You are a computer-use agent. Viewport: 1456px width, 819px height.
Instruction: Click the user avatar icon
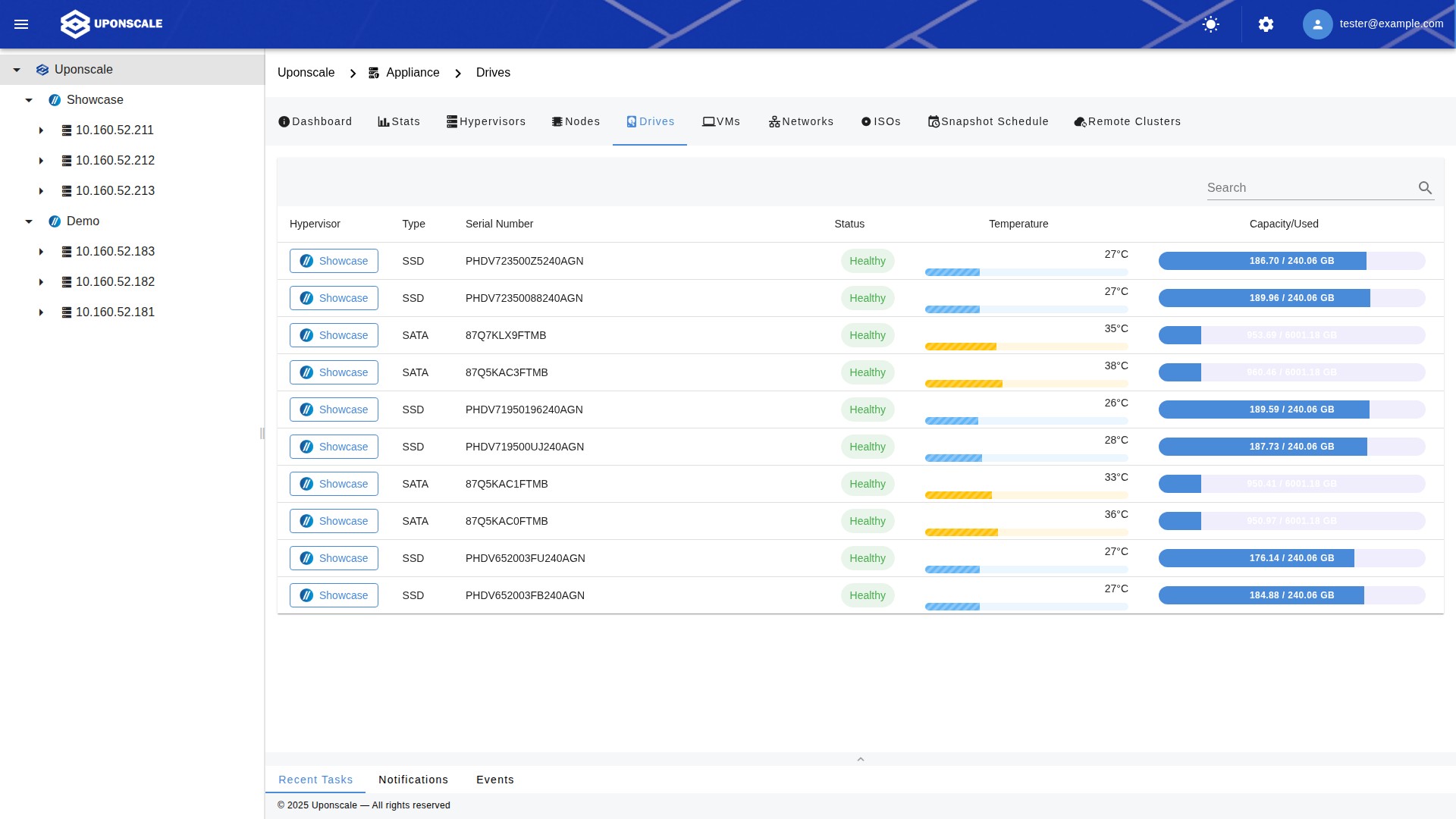1317,24
